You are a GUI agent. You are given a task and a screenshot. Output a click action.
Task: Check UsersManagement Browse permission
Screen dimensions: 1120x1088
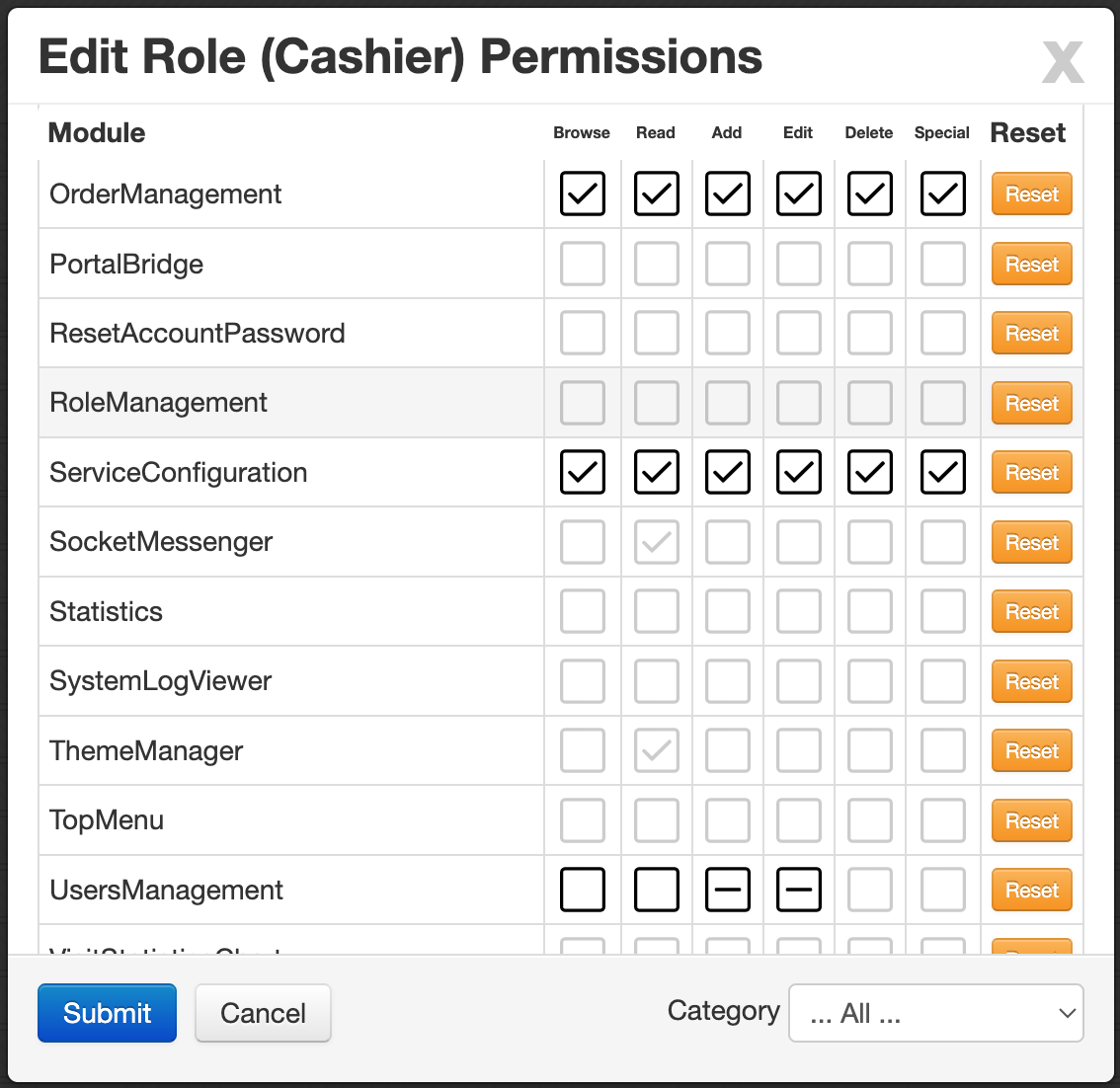pos(582,890)
